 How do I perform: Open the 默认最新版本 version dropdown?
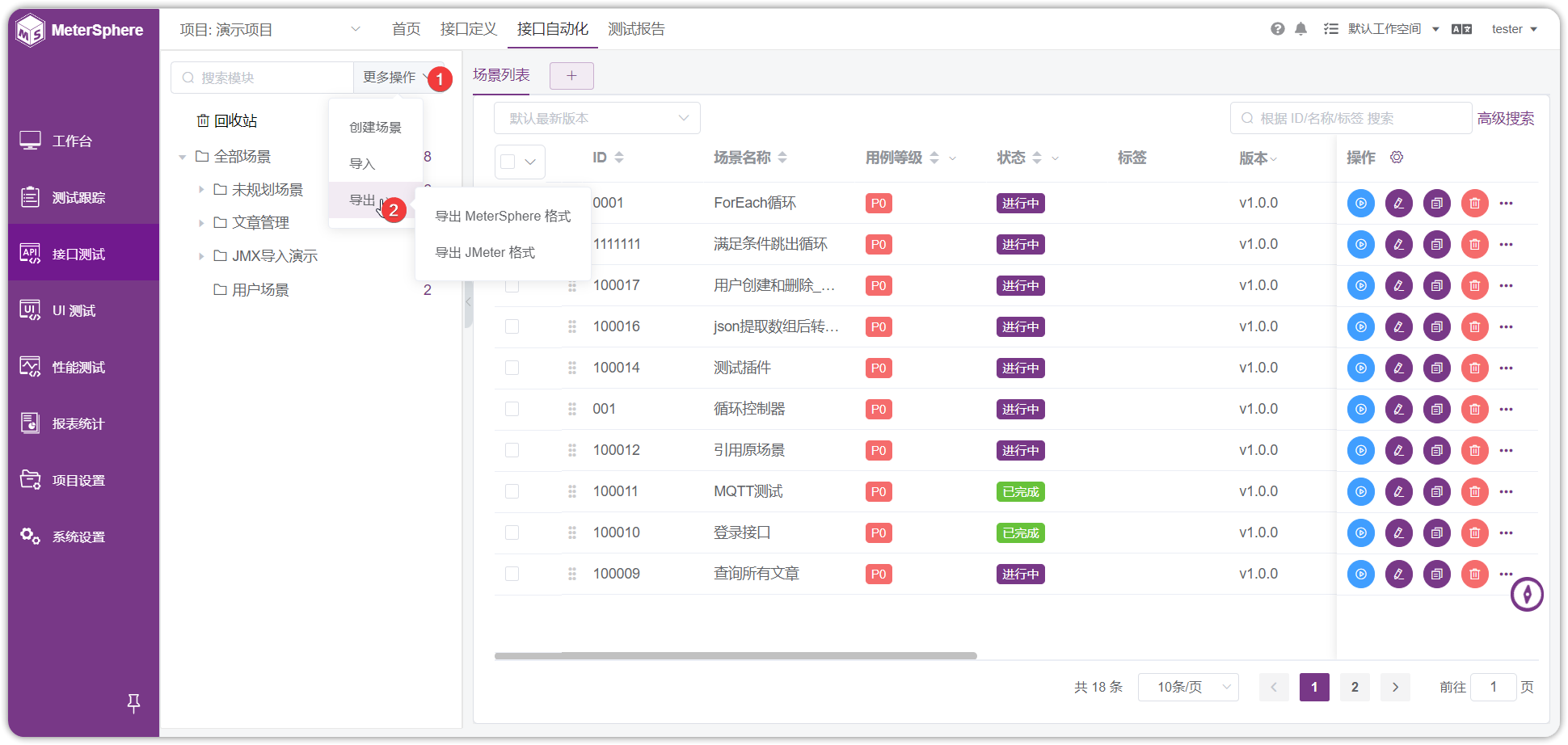(597, 118)
